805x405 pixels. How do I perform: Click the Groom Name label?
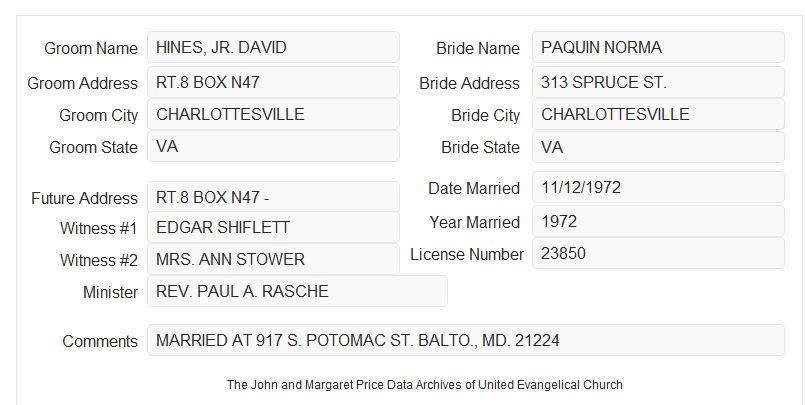[91, 48]
